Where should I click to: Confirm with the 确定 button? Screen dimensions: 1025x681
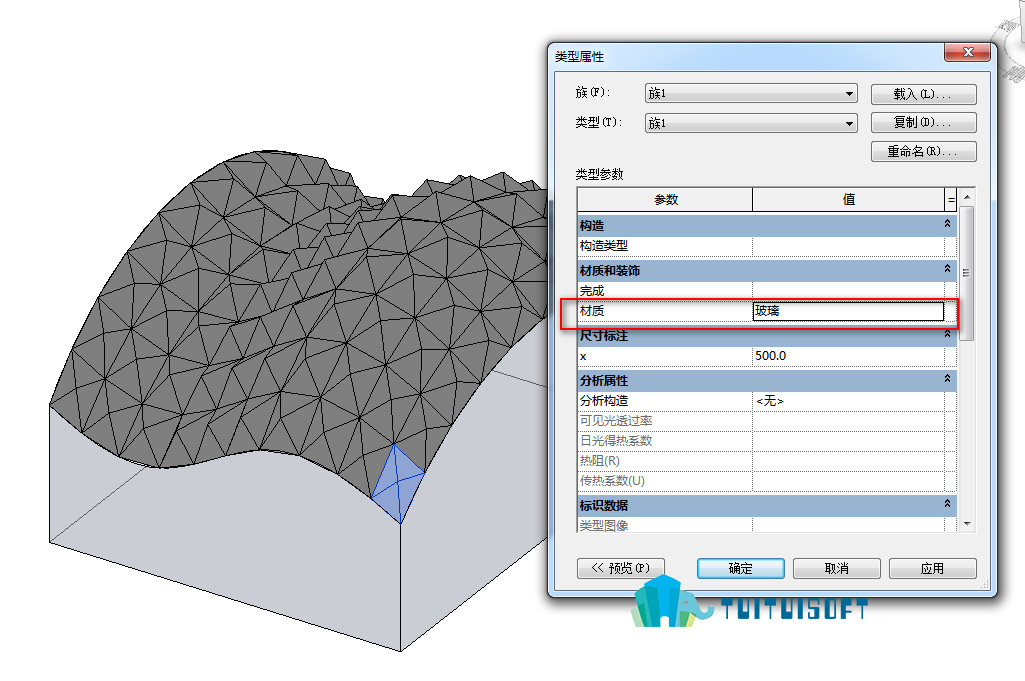[x=741, y=569]
